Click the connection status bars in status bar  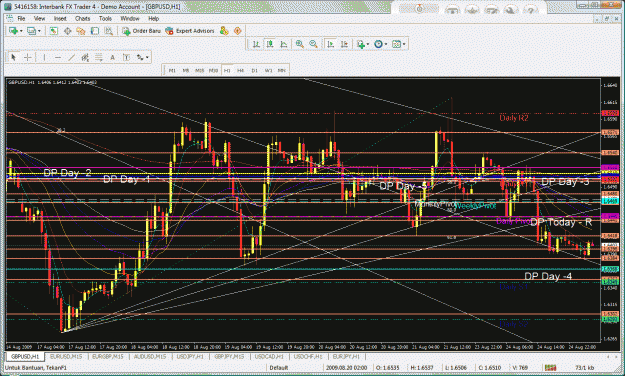pos(550,368)
